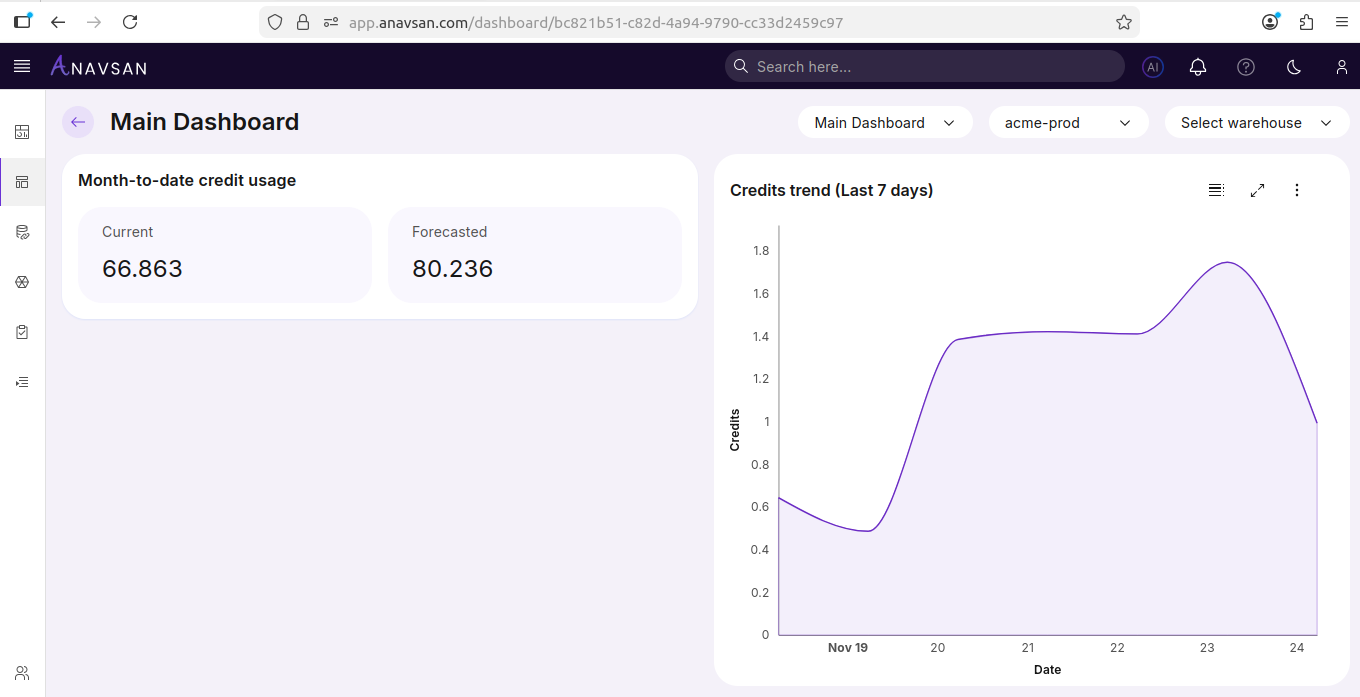Open the user account icon
Image resolution: width=1360 pixels, height=697 pixels.
[1341, 67]
